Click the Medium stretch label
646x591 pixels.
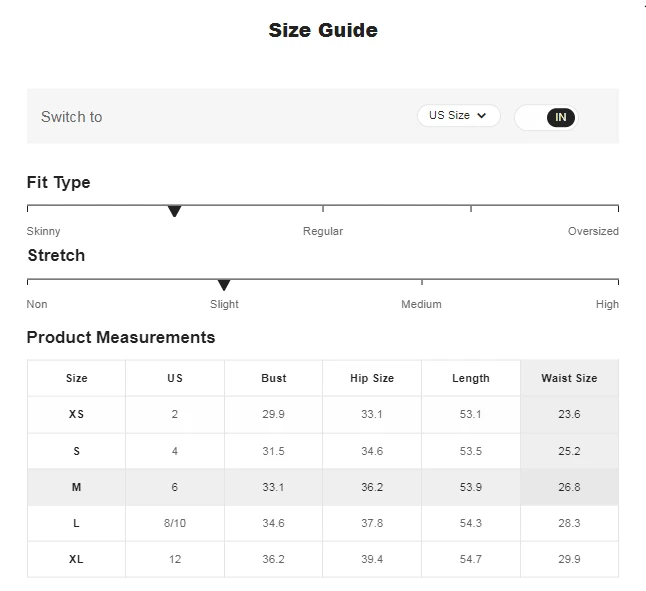tap(421, 304)
